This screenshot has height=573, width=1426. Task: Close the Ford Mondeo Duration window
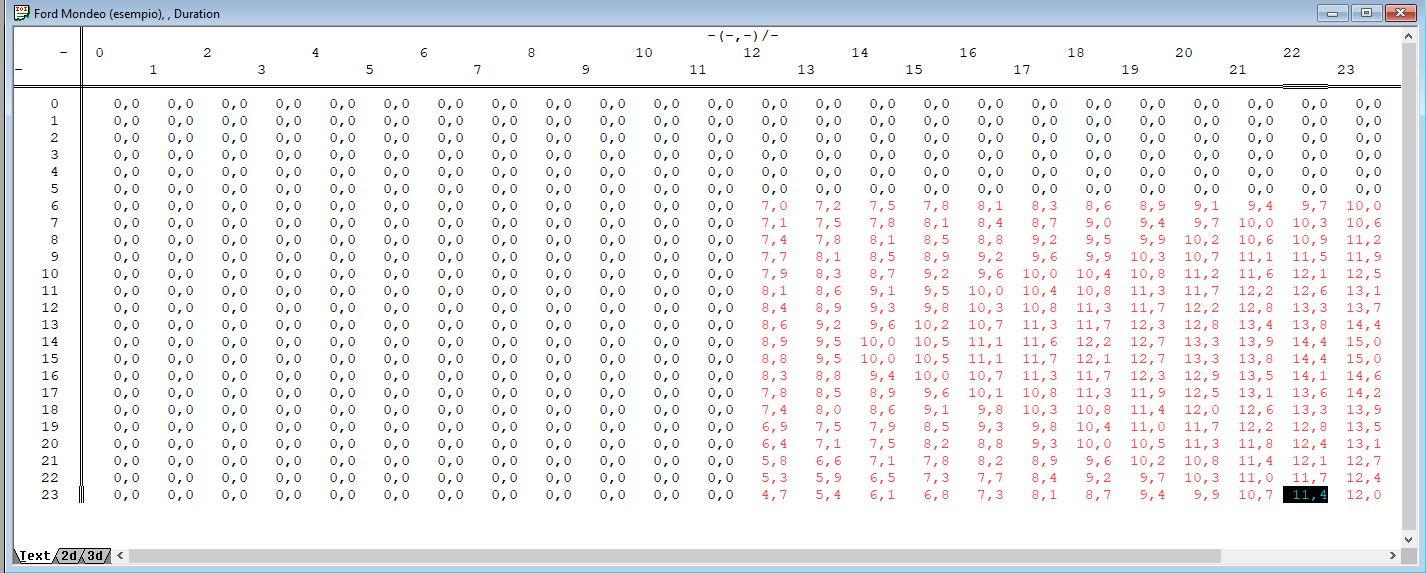(1401, 13)
